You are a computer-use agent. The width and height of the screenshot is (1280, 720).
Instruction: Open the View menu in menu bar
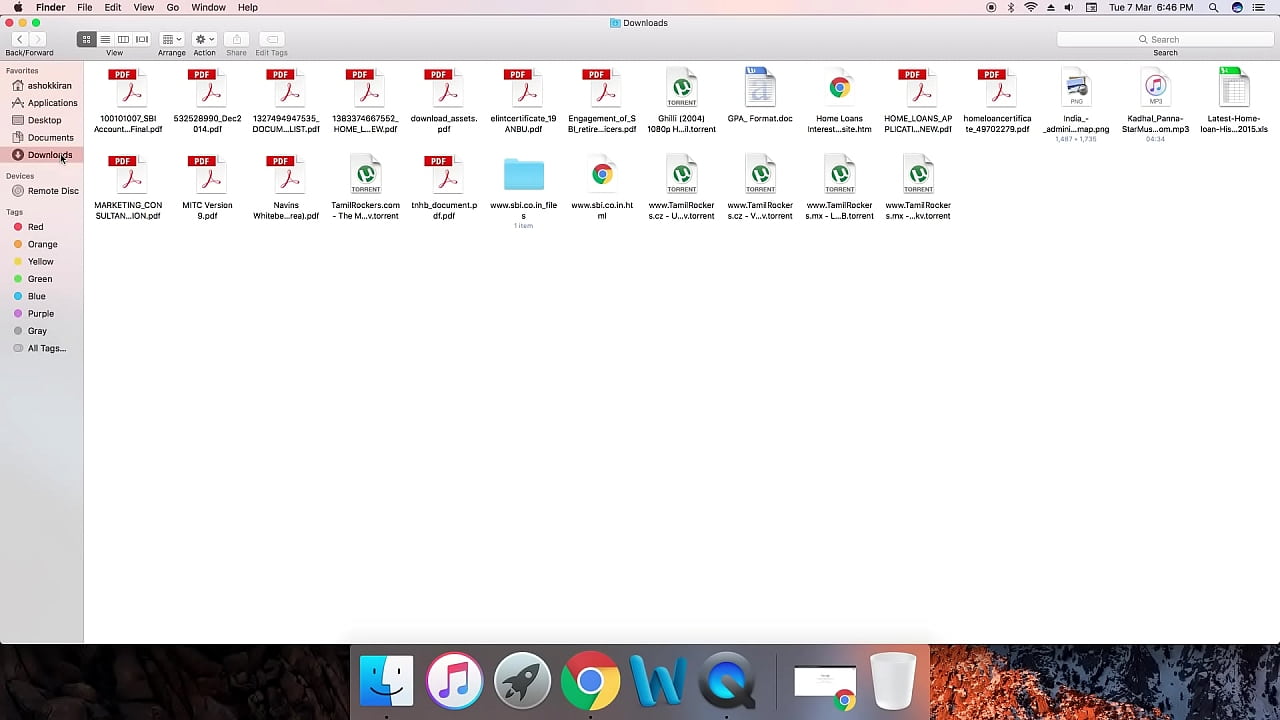[144, 7]
